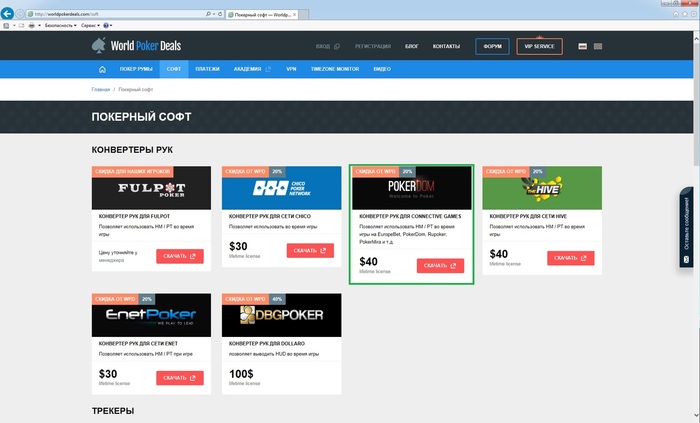Viewport: 700px width, 423px height.
Task: Click the World Poker Deals logo
Action: click(136, 46)
